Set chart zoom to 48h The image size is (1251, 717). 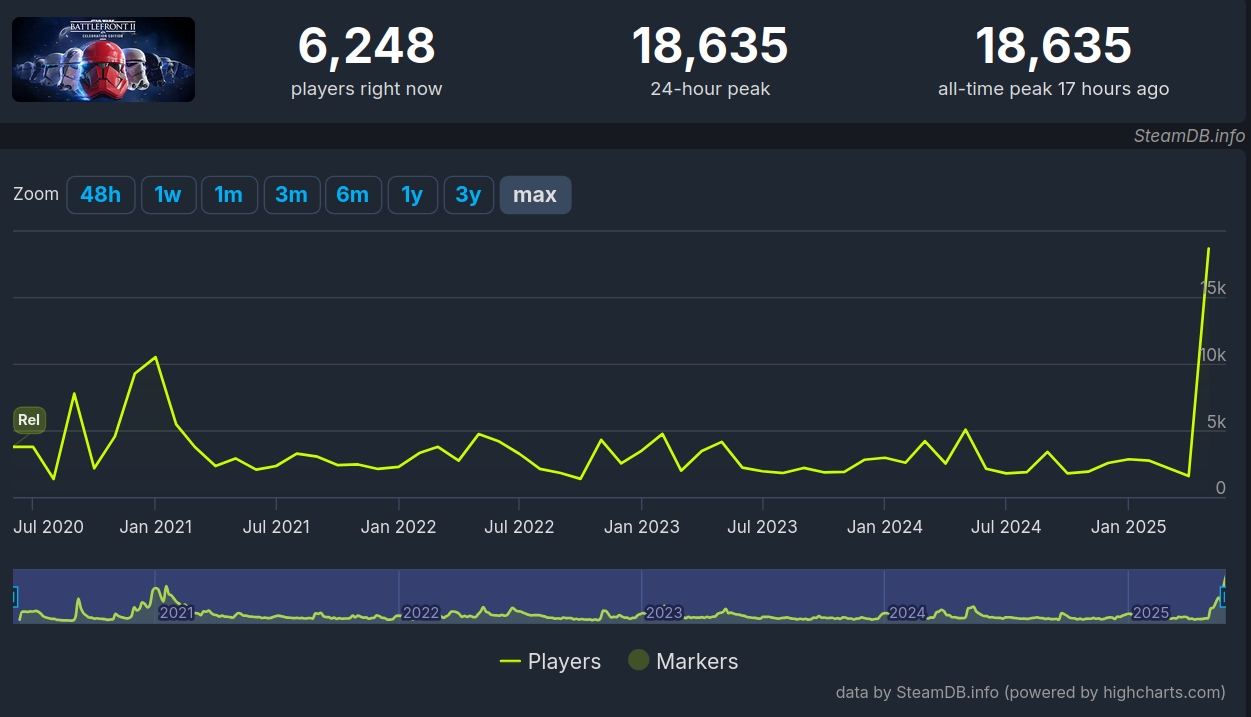[x=100, y=195]
